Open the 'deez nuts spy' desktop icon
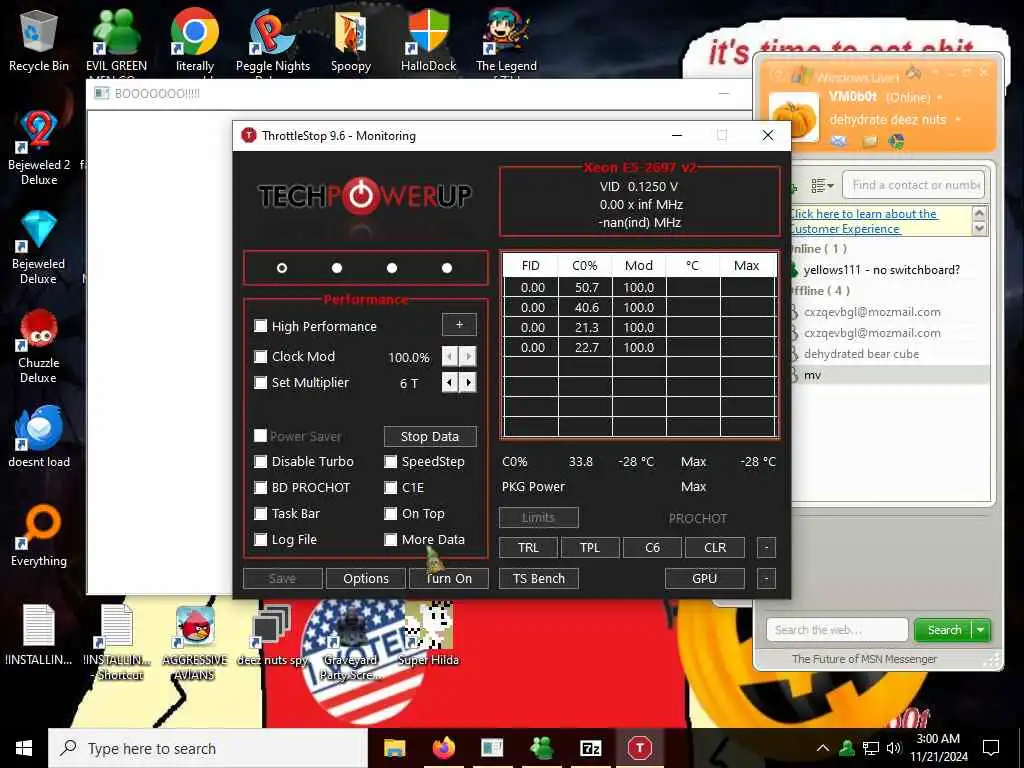 pos(272,635)
